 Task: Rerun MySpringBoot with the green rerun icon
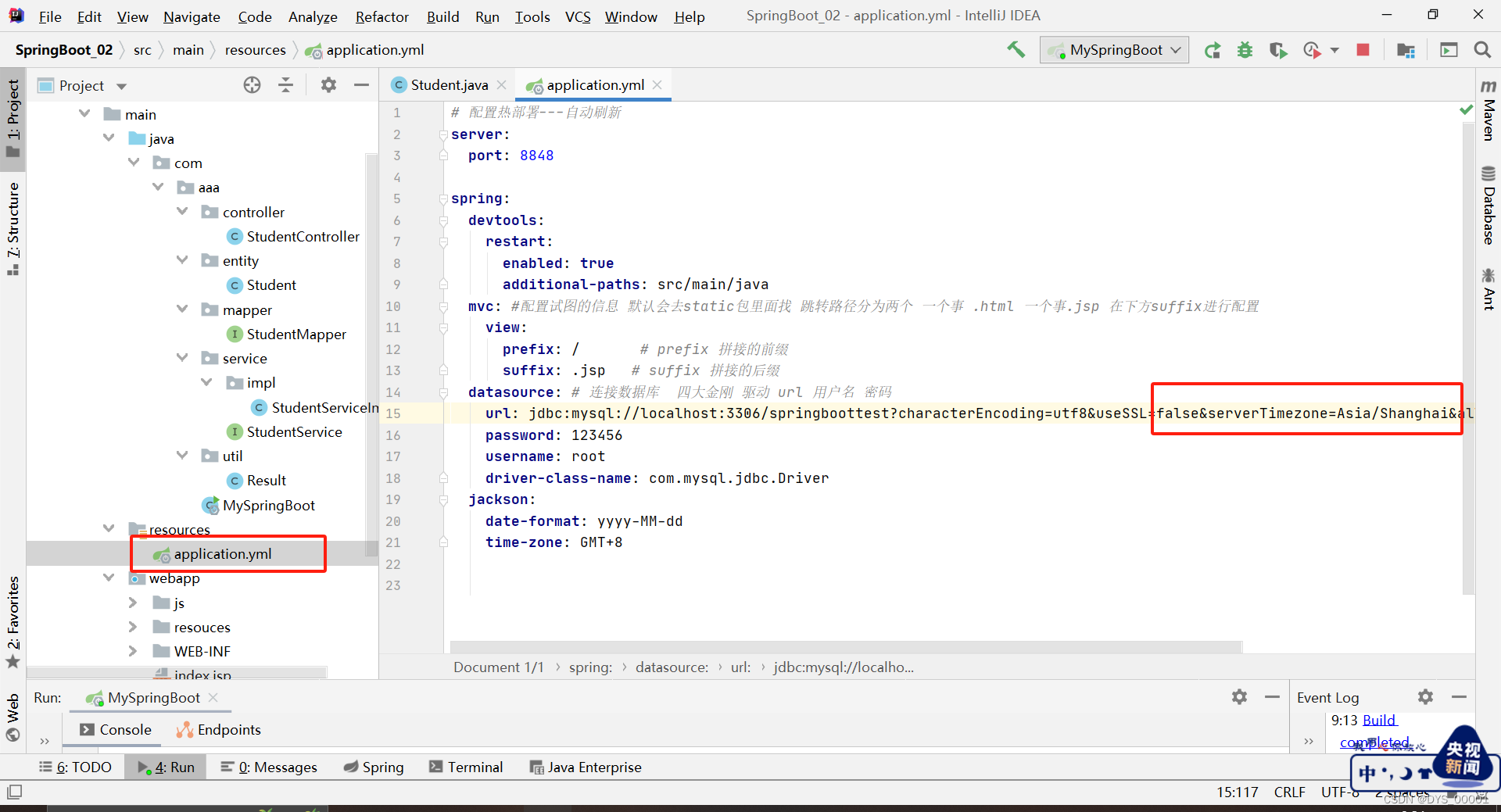click(x=1213, y=51)
